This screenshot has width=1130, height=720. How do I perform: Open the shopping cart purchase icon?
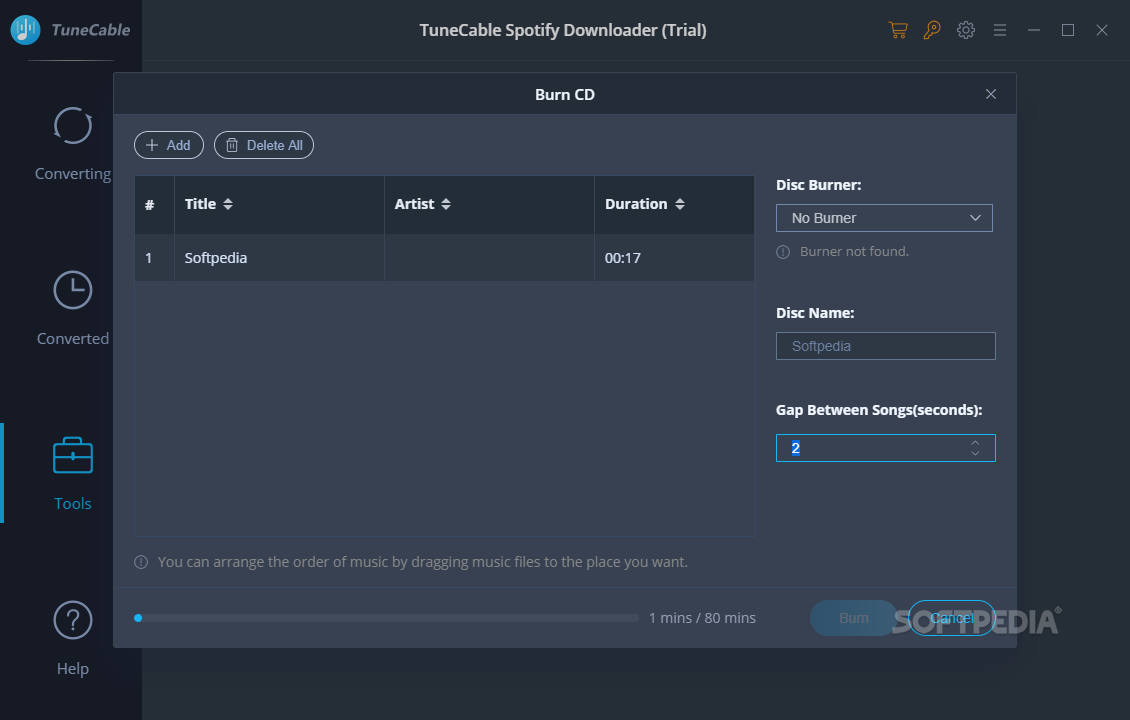[898, 30]
